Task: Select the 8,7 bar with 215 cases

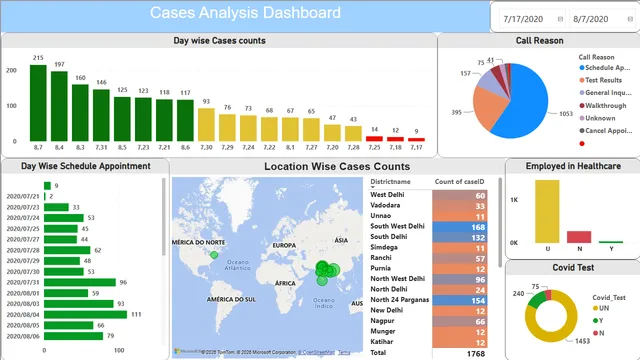Action: pos(38,103)
